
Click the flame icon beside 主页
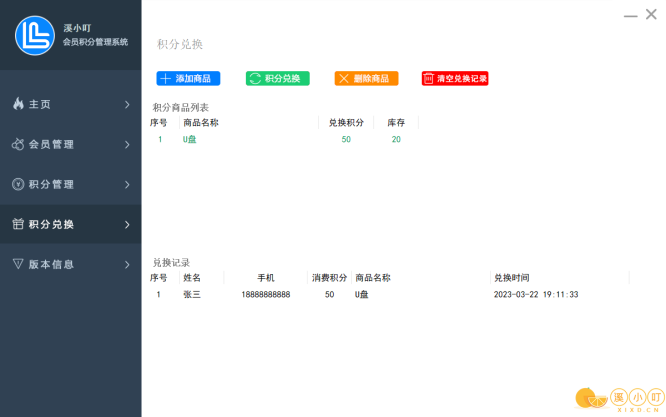[x=18, y=104]
